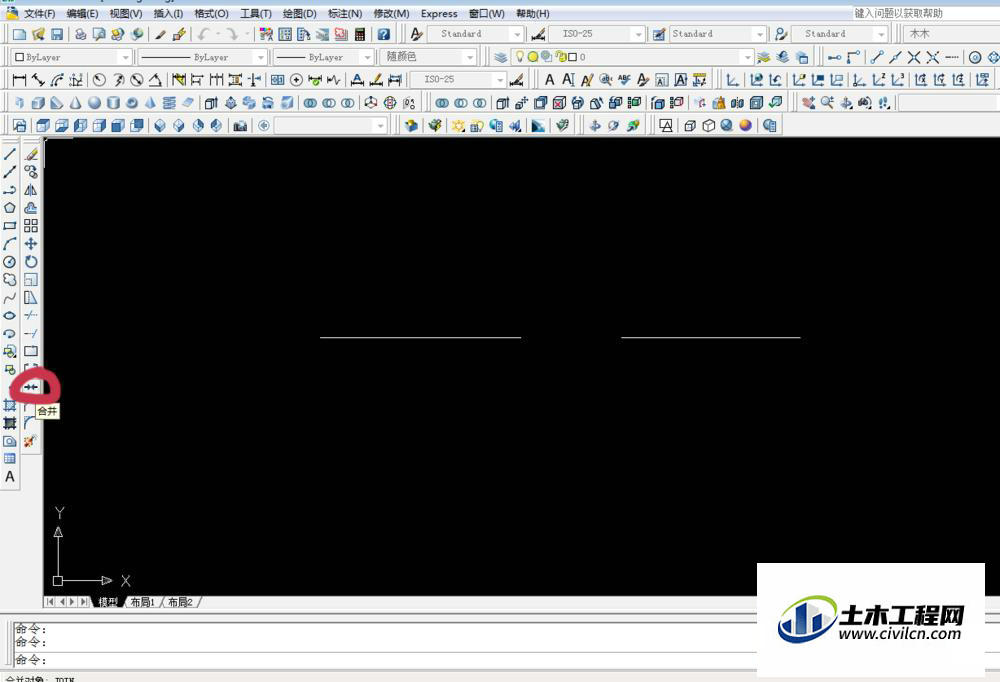Image resolution: width=1000 pixels, height=682 pixels.
Task: Click the Linear dimension tool
Action: click(19, 80)
